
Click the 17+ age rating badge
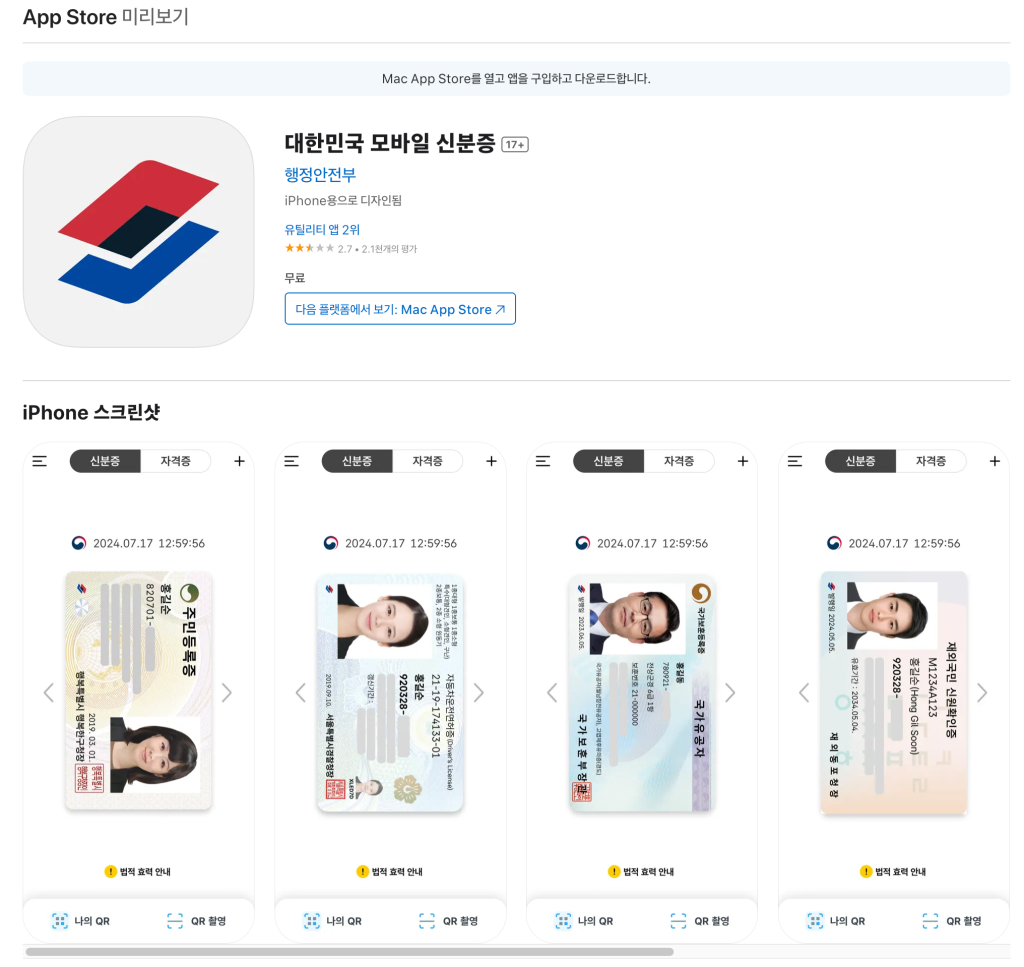click(515, 144)
